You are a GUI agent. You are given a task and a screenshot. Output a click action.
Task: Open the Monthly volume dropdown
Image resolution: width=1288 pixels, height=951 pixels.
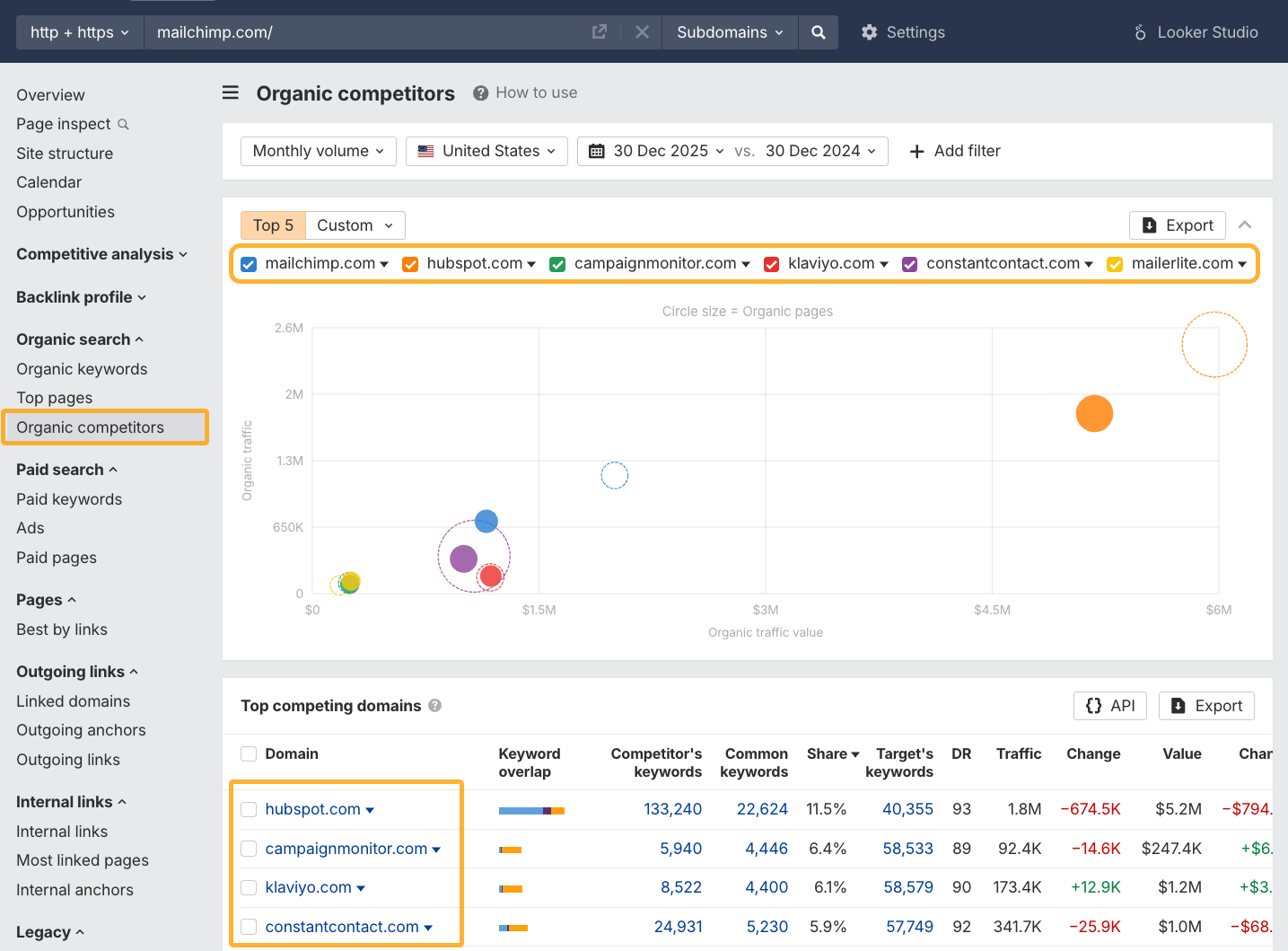tap(318, 151)
